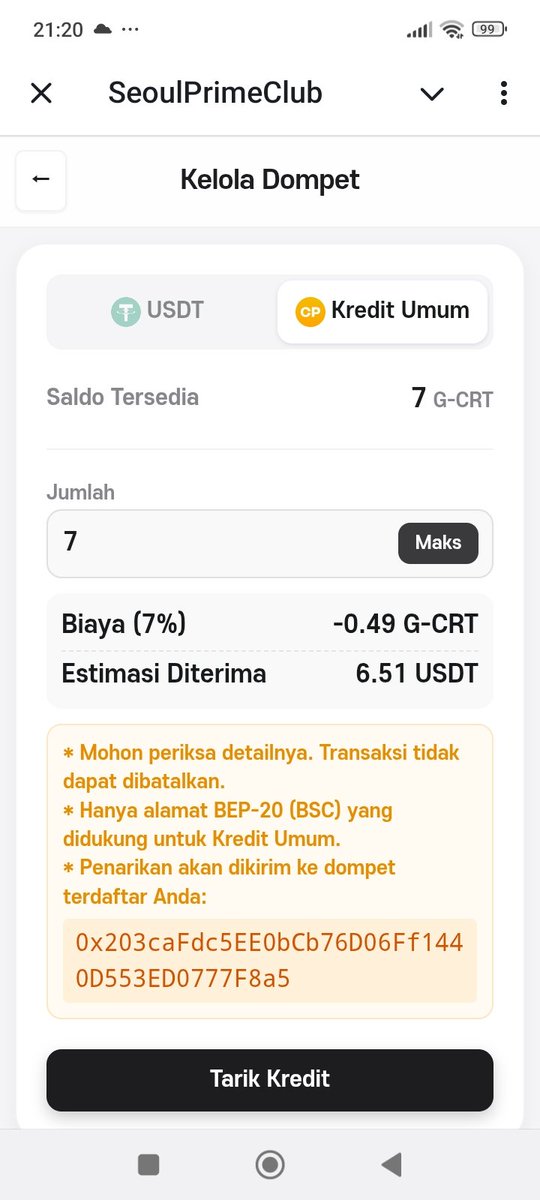Tap the Maks button
This screenshot has width=540, height=1200.
tap(438, 543)
